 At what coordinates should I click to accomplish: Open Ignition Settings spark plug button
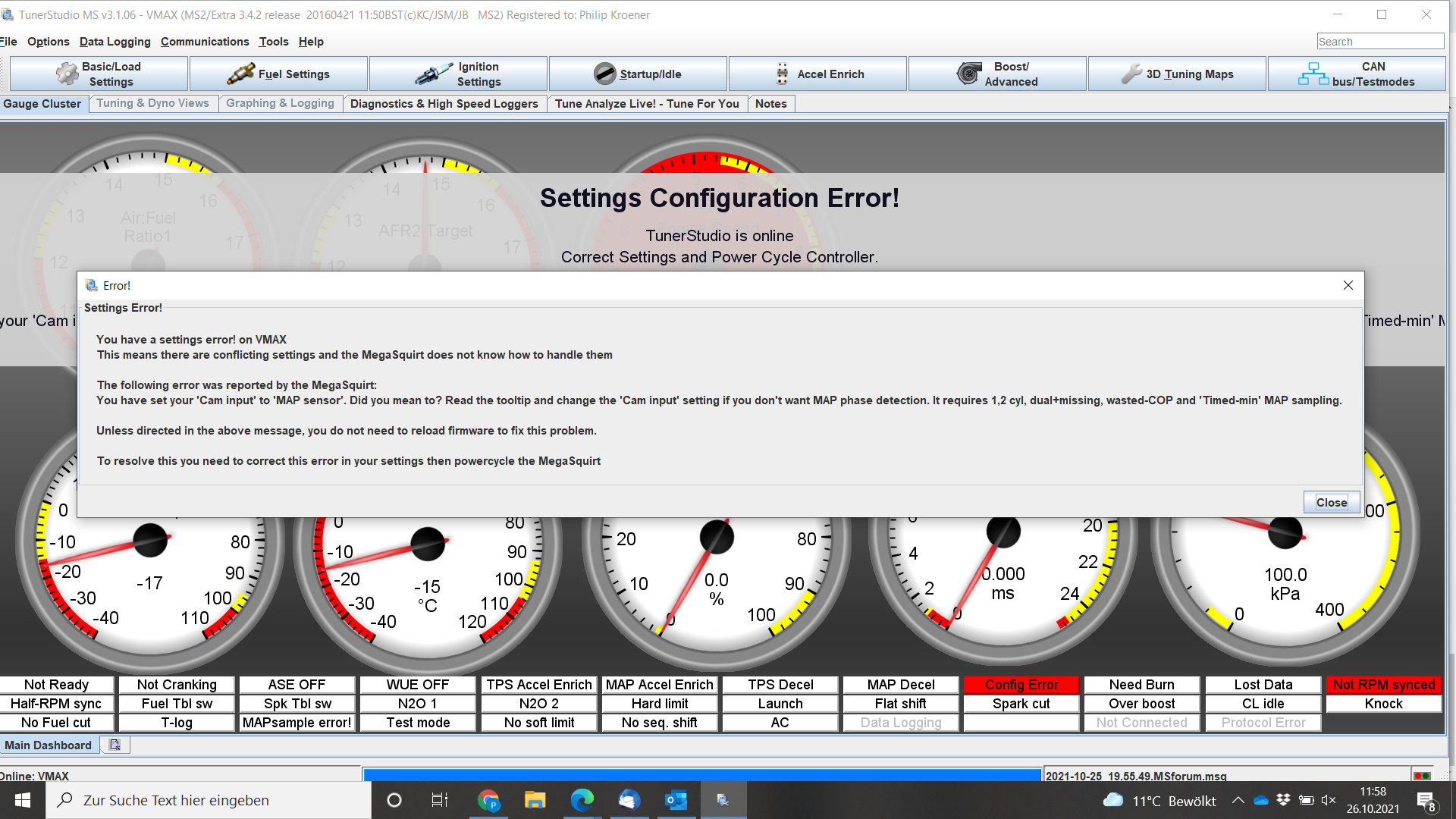(x=458, y=74)
